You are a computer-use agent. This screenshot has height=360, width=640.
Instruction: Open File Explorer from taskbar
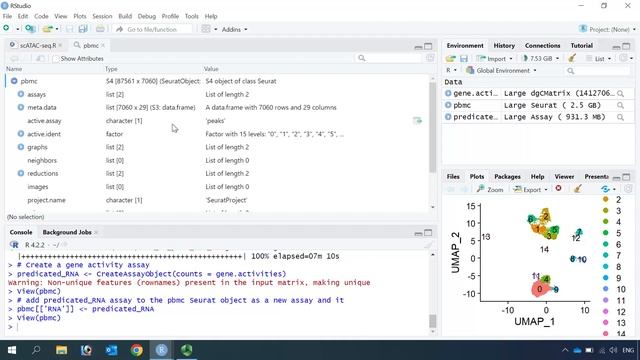tap(62, 350)
